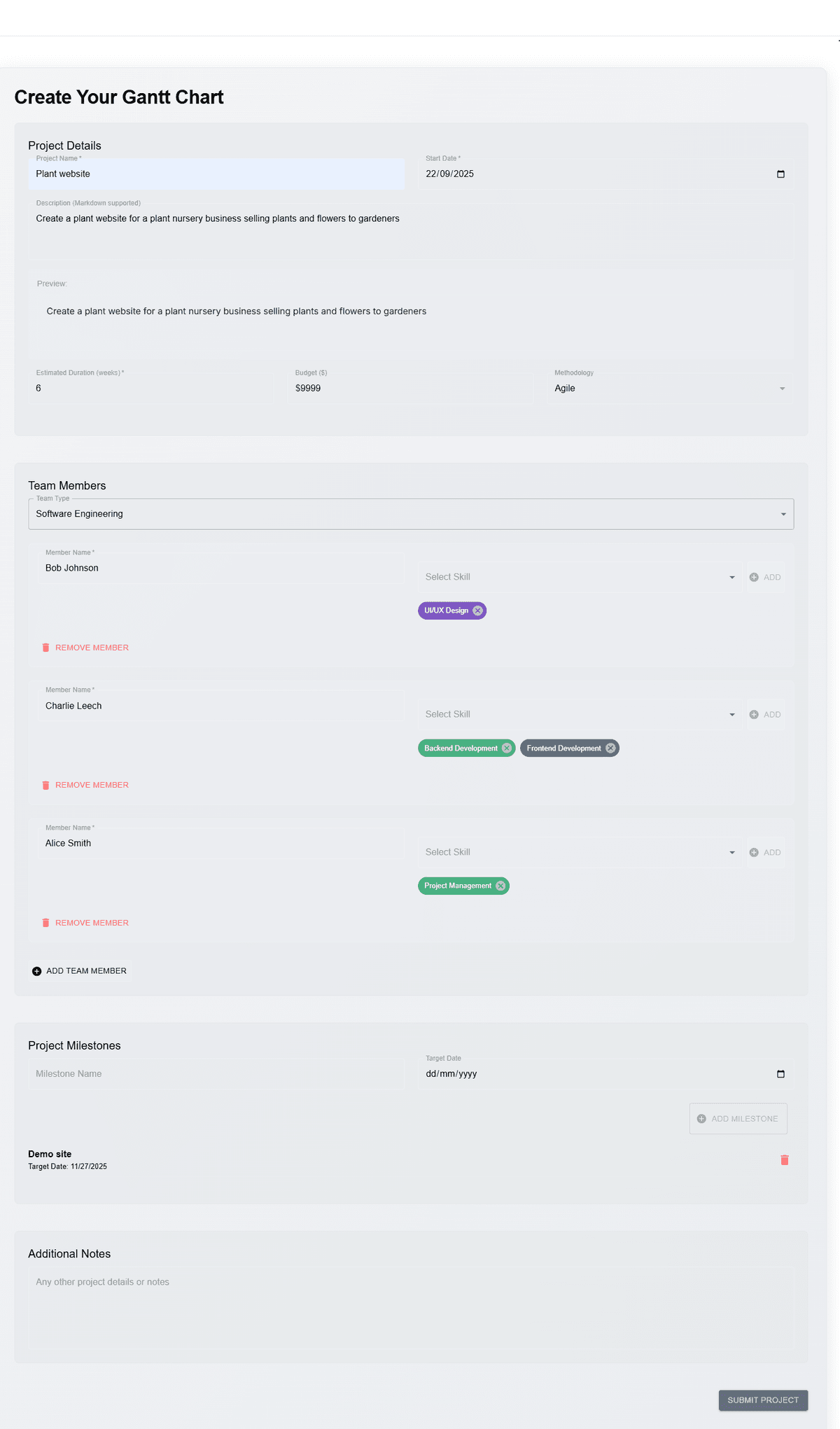Viewport: 840px width, 1429px height.
Task: Focus the Milestone Name field
Action: click(216, 1074)
